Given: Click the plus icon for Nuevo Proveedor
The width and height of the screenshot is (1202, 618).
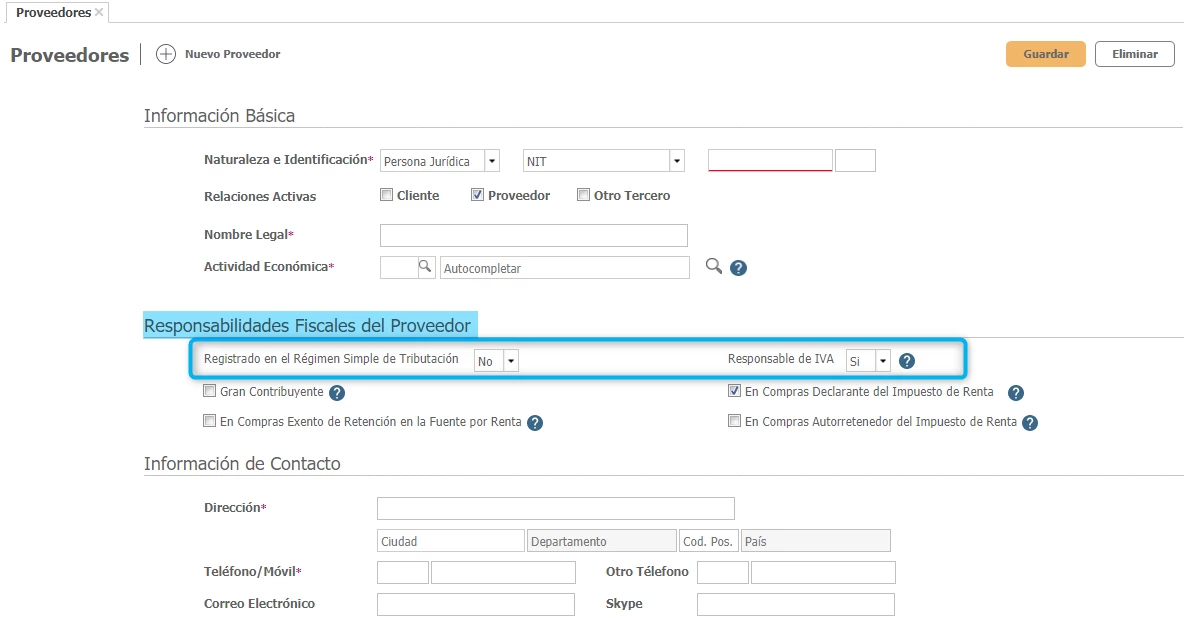Looking at the screenshot, I should click(x=166, y=54).
